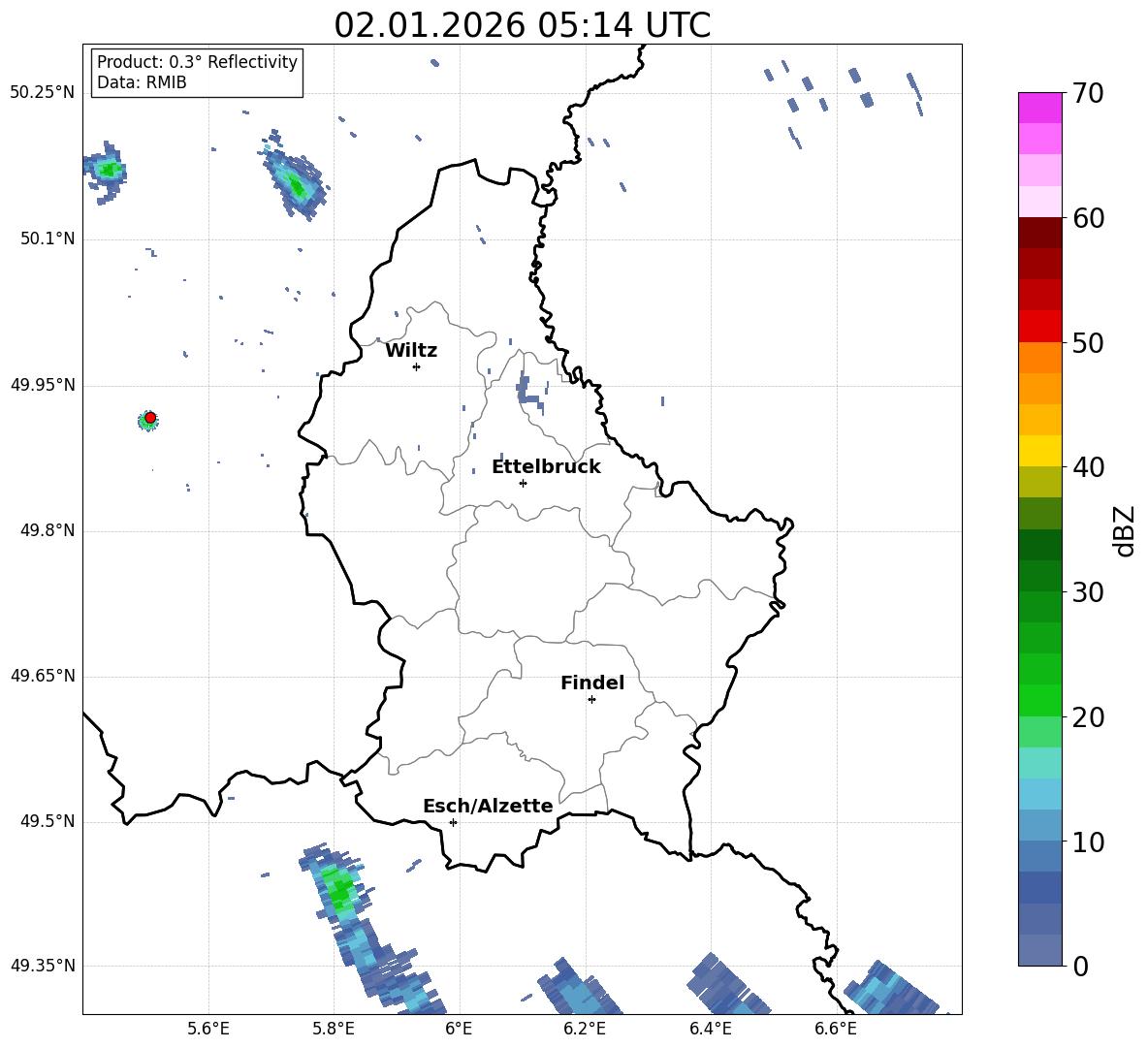
Task: Click the Esch/Alzette city label
Action: (488, 806)
